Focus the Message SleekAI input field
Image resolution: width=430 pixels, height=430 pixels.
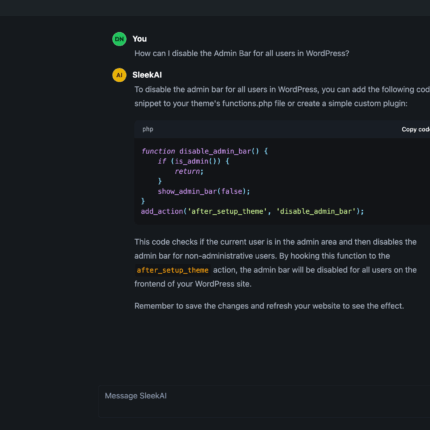264,401
